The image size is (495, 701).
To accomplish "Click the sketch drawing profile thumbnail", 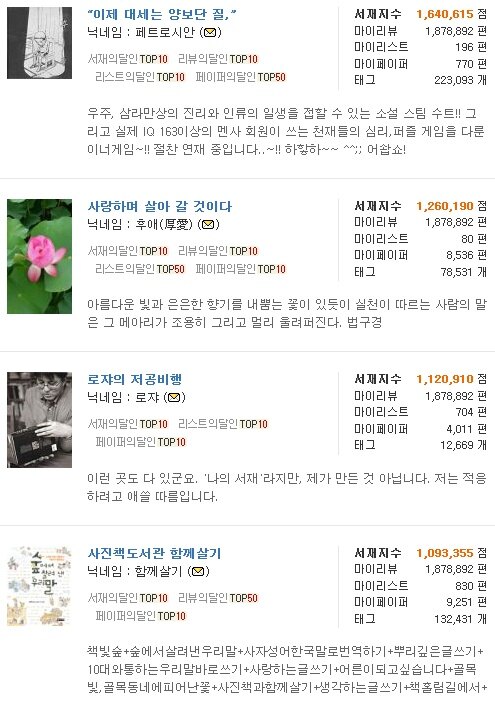I will pos(39,43).
